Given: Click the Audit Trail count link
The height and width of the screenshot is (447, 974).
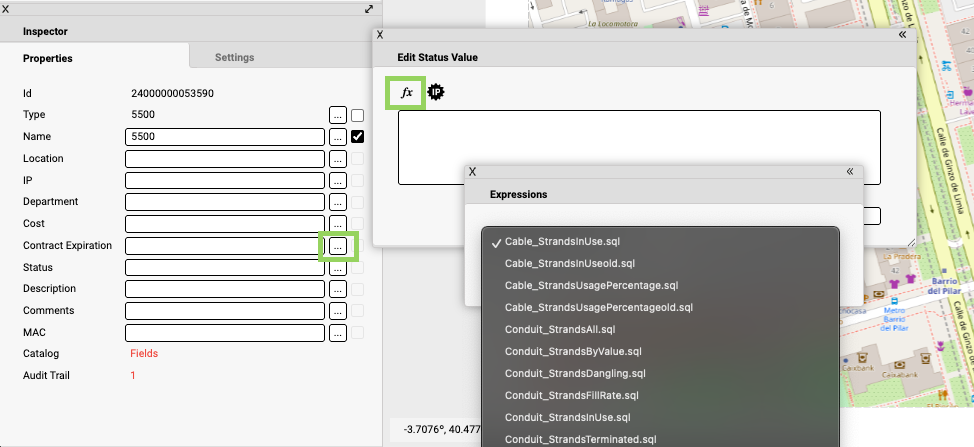Looking at the screenshot, I should tap(133, 376).
